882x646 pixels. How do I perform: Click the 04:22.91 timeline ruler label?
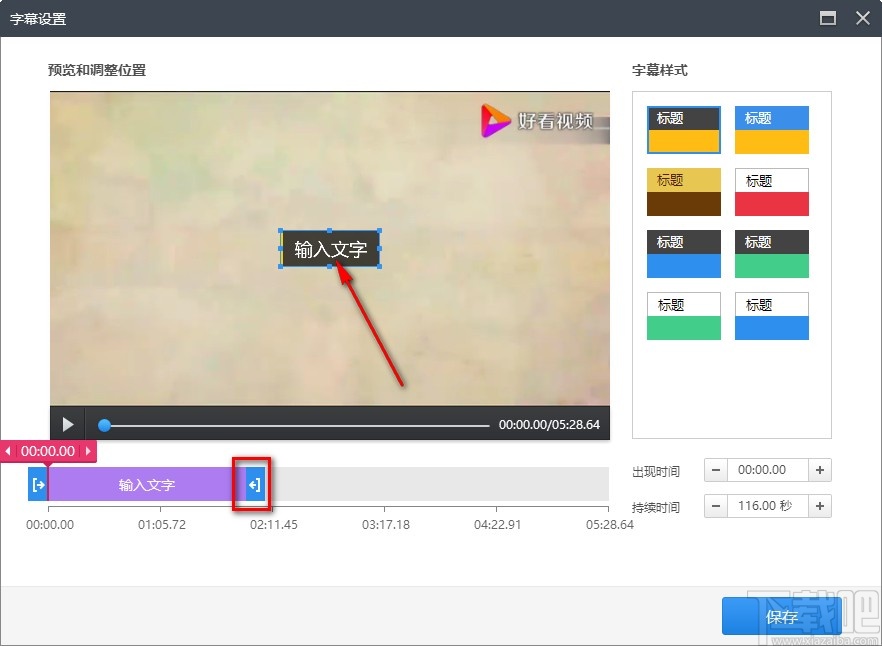pyautogui.click(x=497, y=524)
